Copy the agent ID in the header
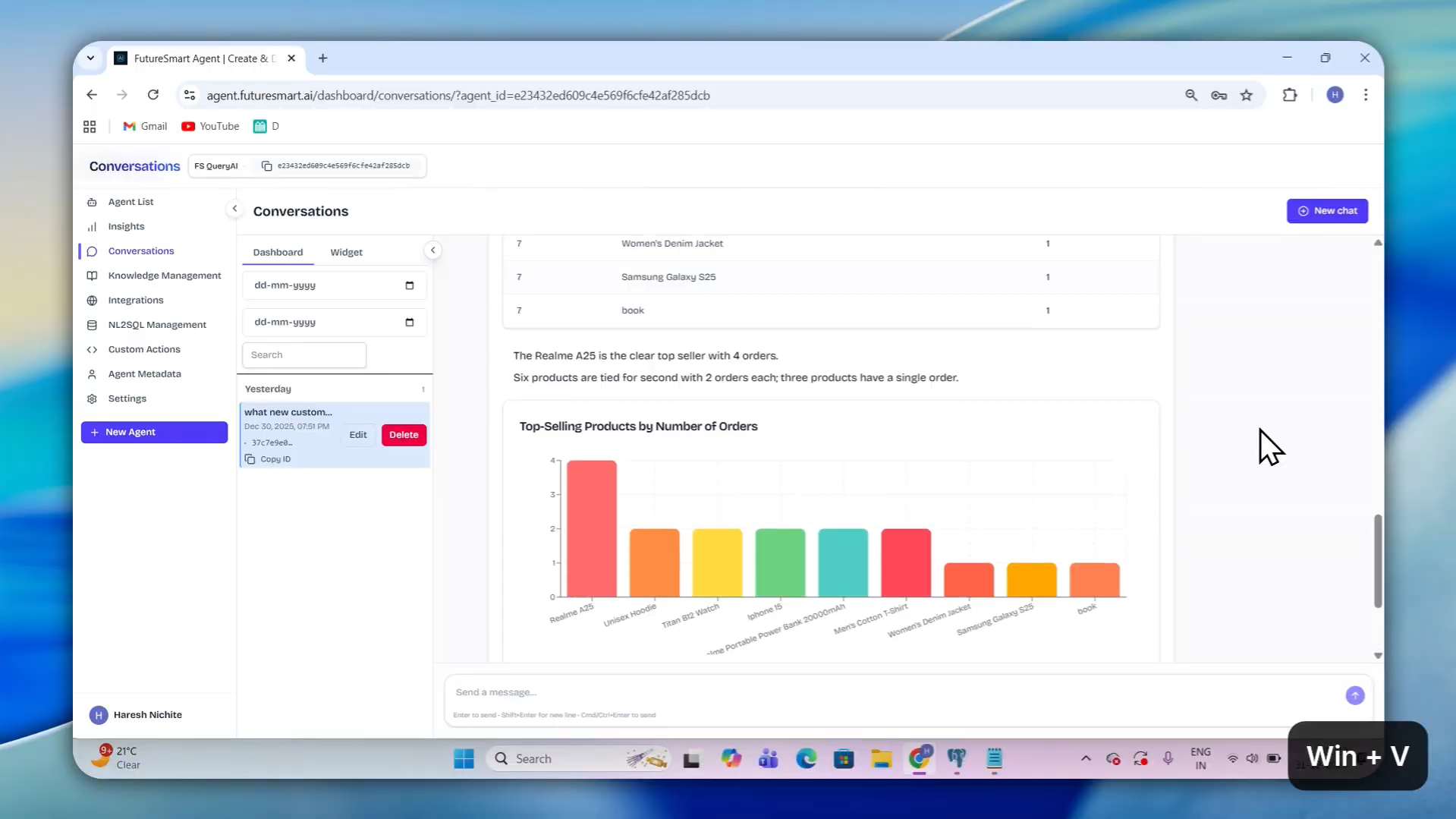1456x819 pixels. [x=266, y=165]
